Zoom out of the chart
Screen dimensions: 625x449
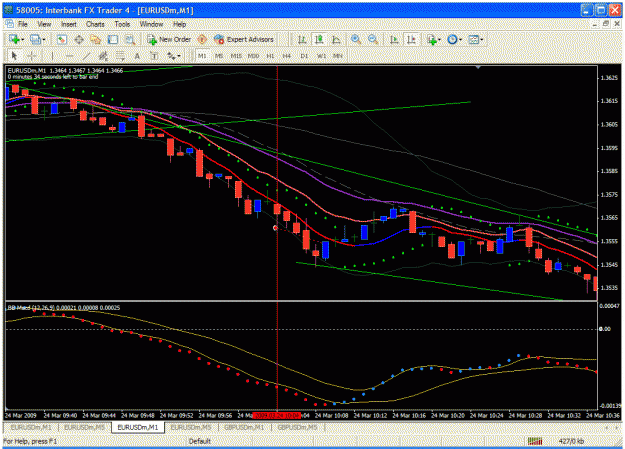(x=373, y=39)
